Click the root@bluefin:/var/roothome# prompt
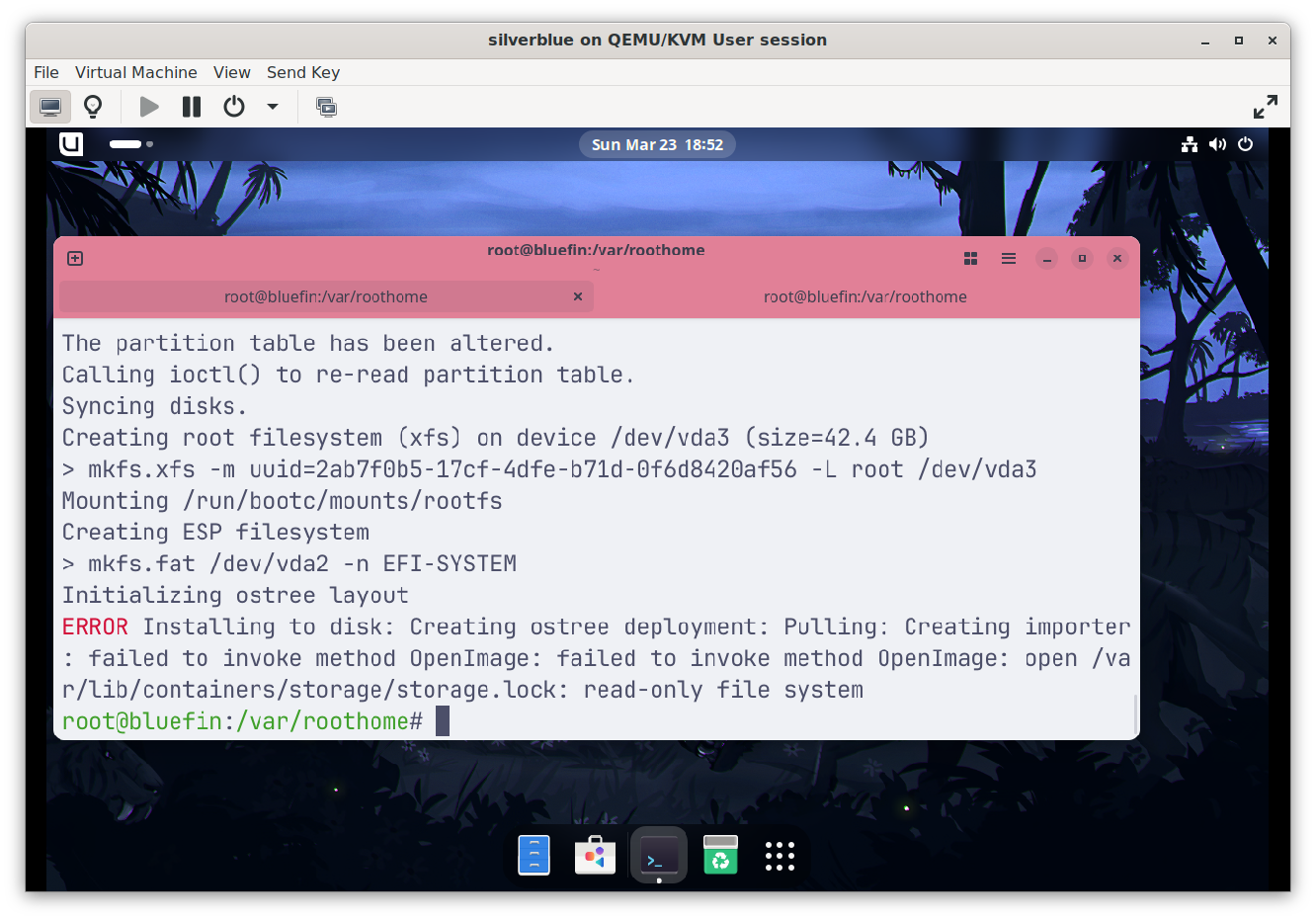Viewport: 1316px width, 920px height. [x=242, y=721]
